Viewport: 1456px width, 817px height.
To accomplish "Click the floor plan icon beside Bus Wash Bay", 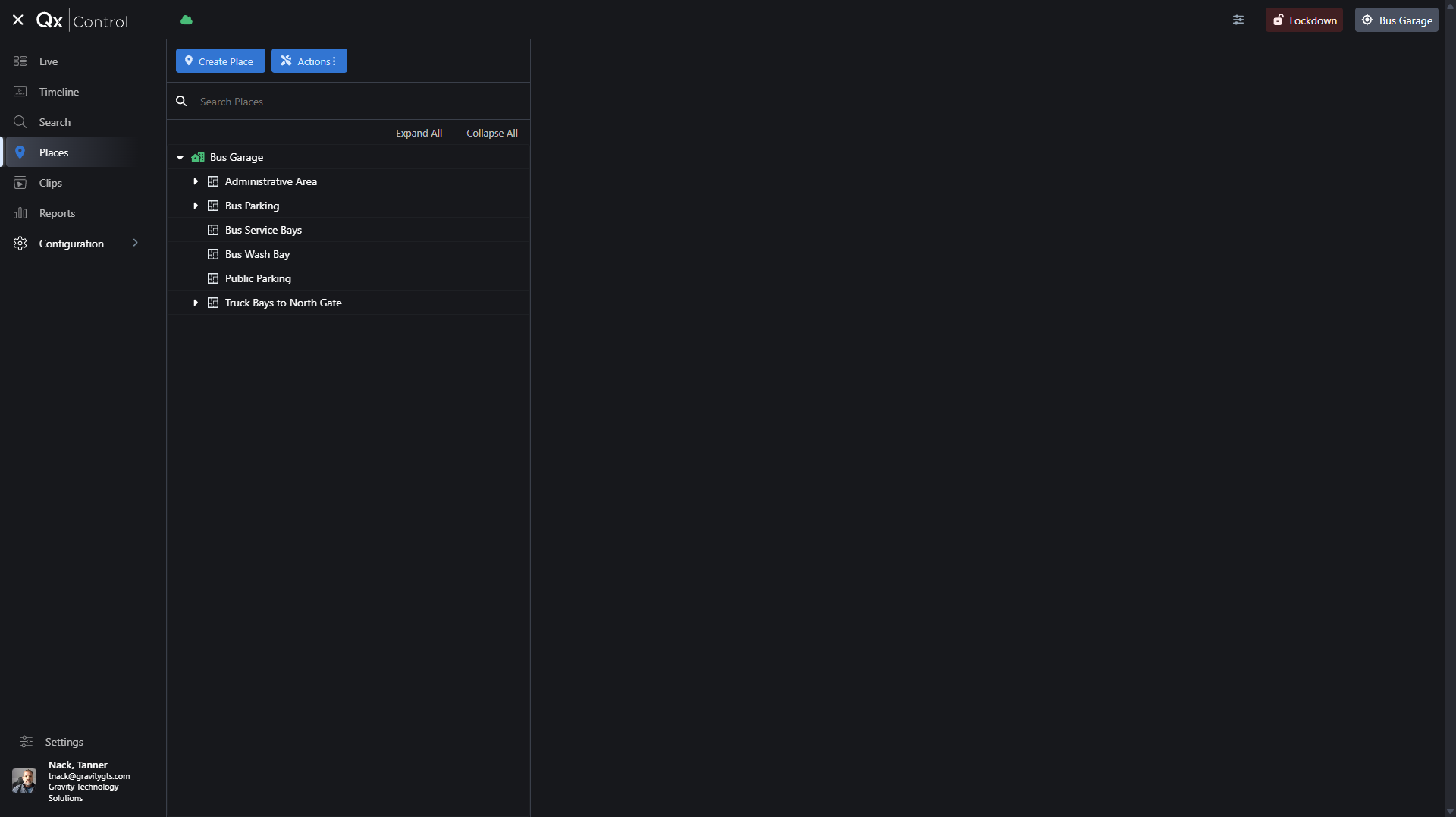I will coord(213,255).
